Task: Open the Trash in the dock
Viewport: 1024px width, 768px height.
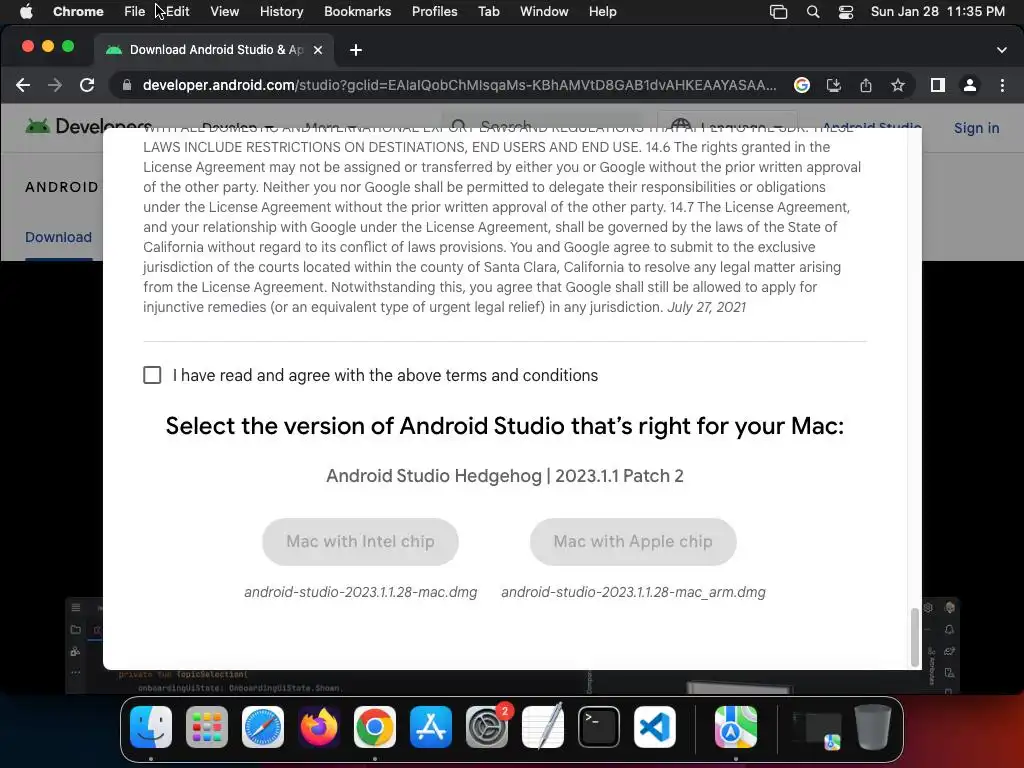Action: pyautogui.click(x=873, y=727)
